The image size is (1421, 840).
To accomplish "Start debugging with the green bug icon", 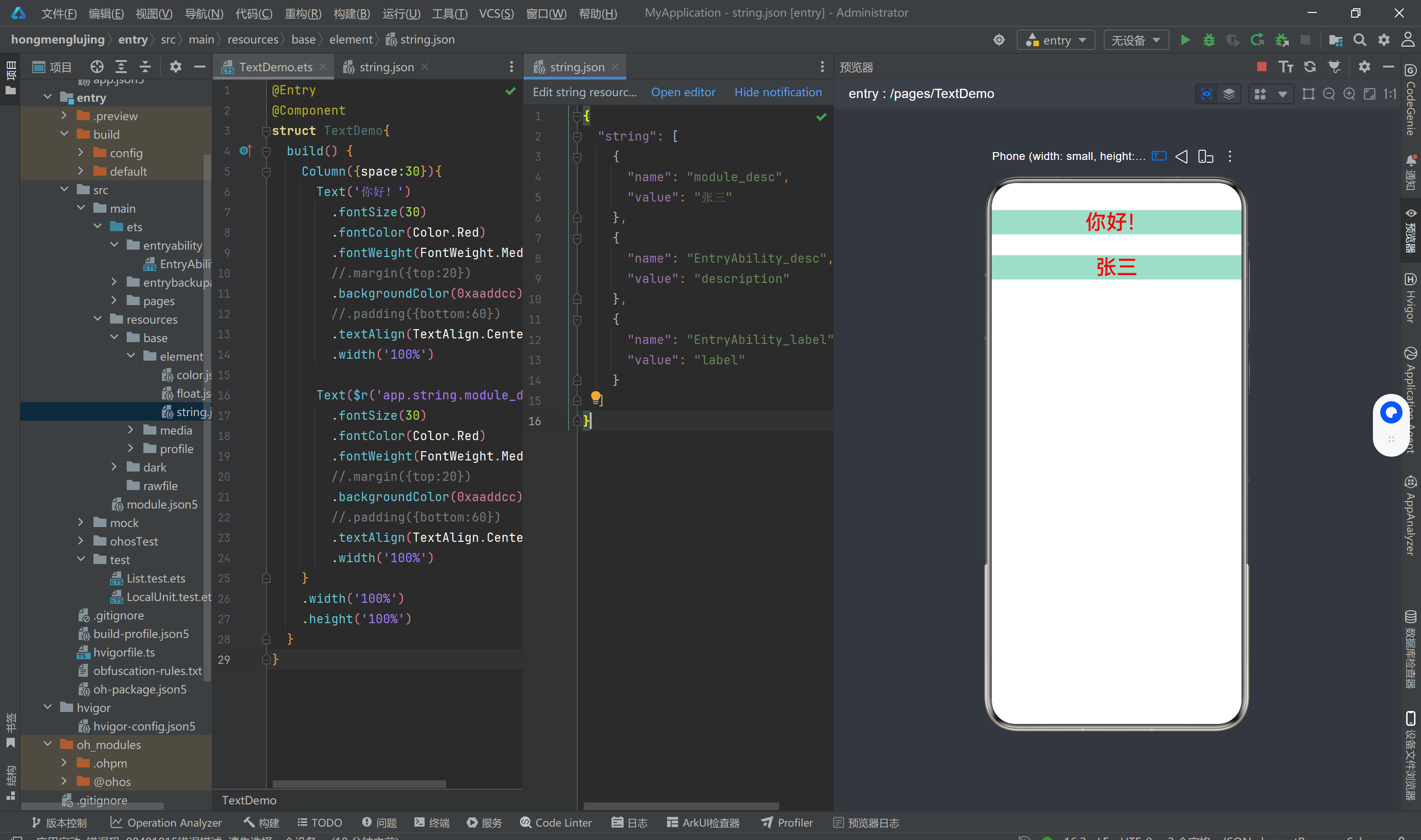I will [x=1209, y=40].
